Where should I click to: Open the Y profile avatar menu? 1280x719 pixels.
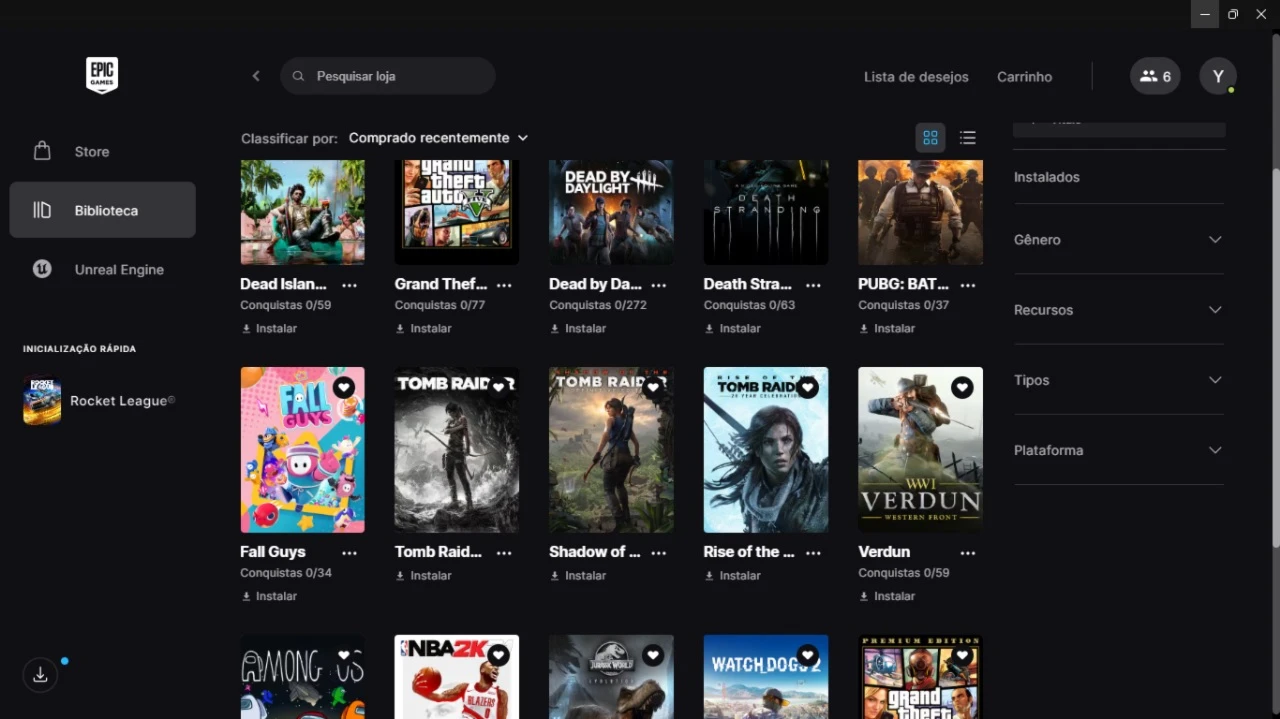pos(1218,76)
